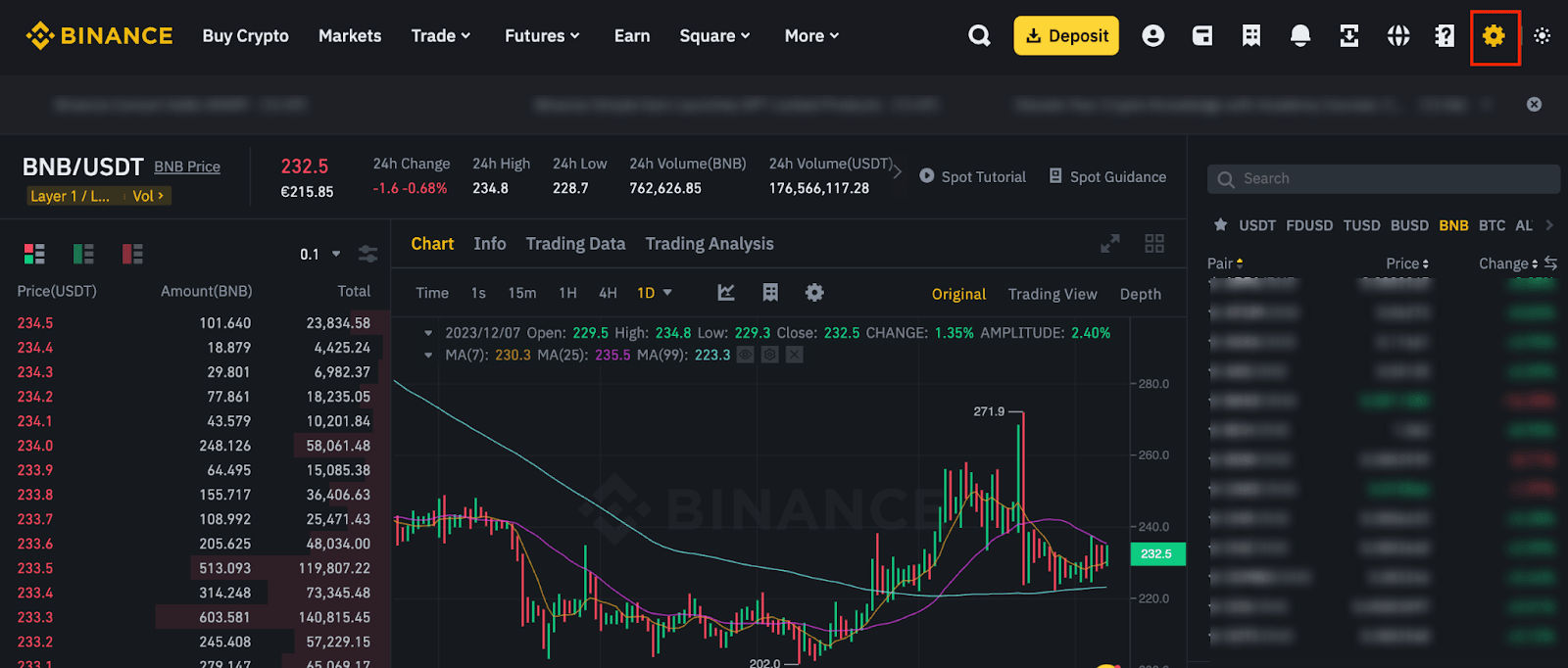This screenshot has width=1568, height=668.
Task: Remove MA indicator with X icon
Action: click(x=795, y=355)
